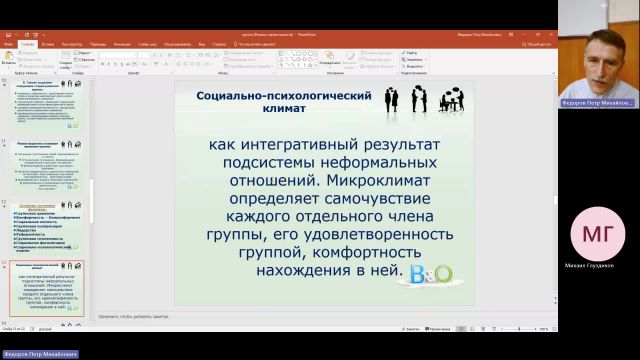Open the font size combo box
The image size is (640, 360).
pos(144,55)
